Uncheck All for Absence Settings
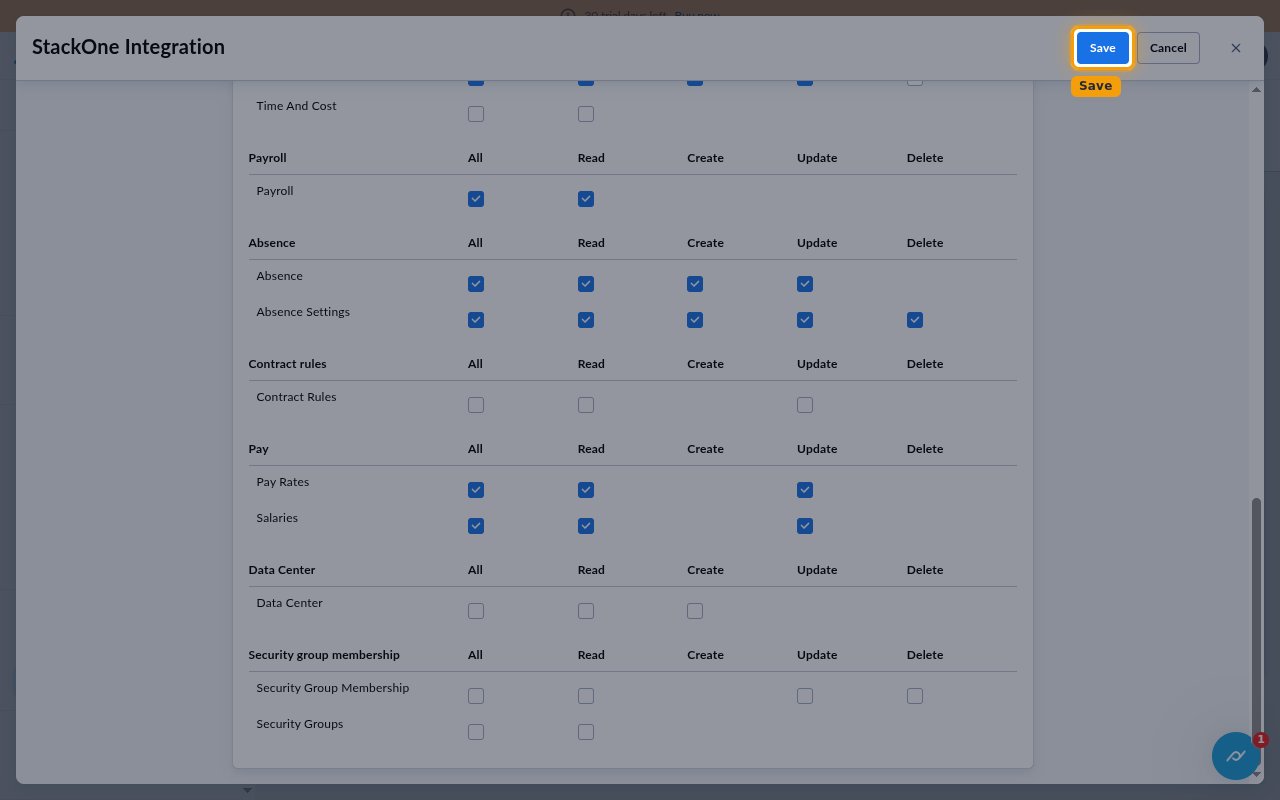The height and width of the screenshot is (800, 1280). pyautogui.click(x=476, y=320)
